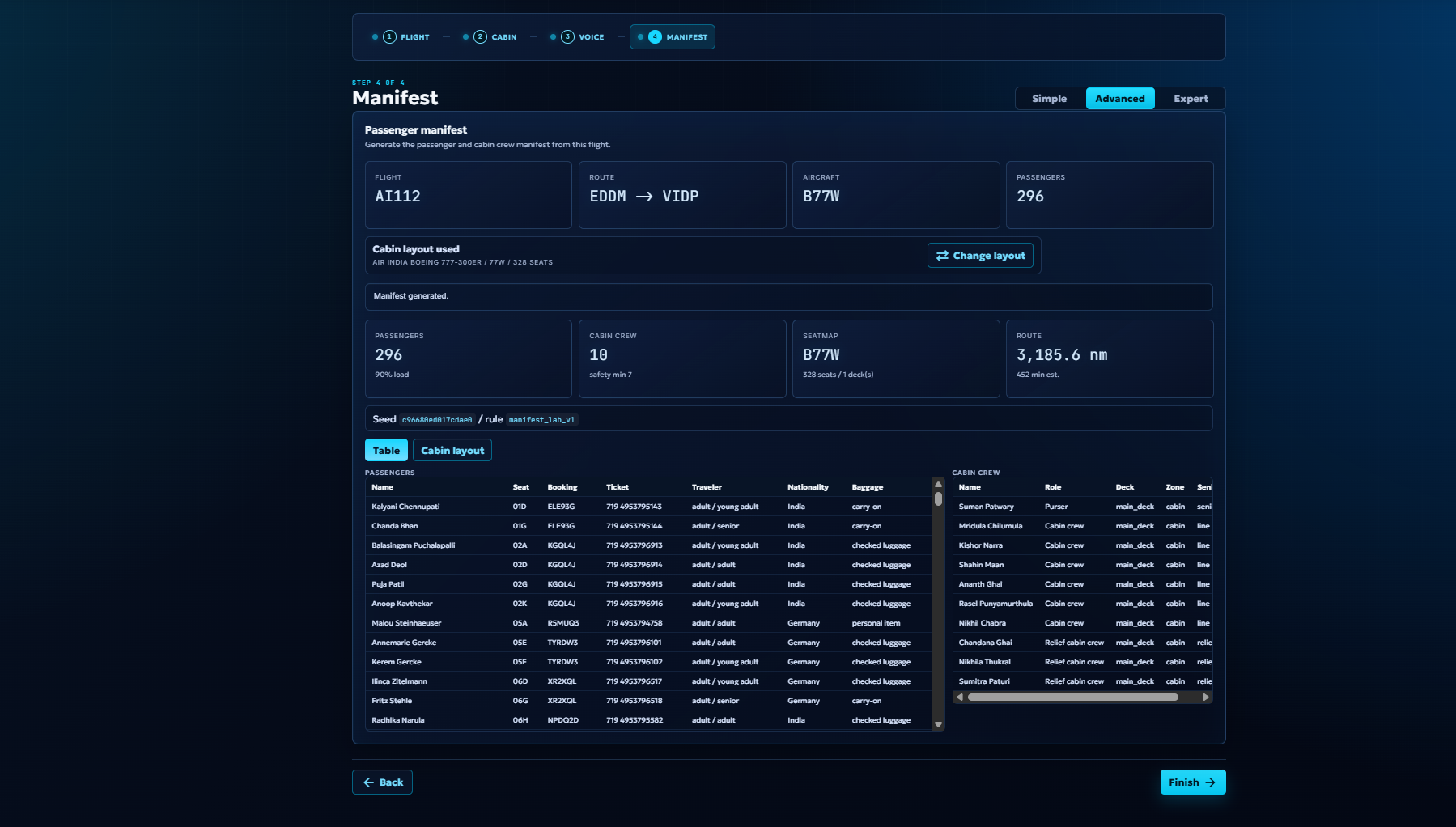
Task: Switch to Simple mode
Action: coord(1050,99)
